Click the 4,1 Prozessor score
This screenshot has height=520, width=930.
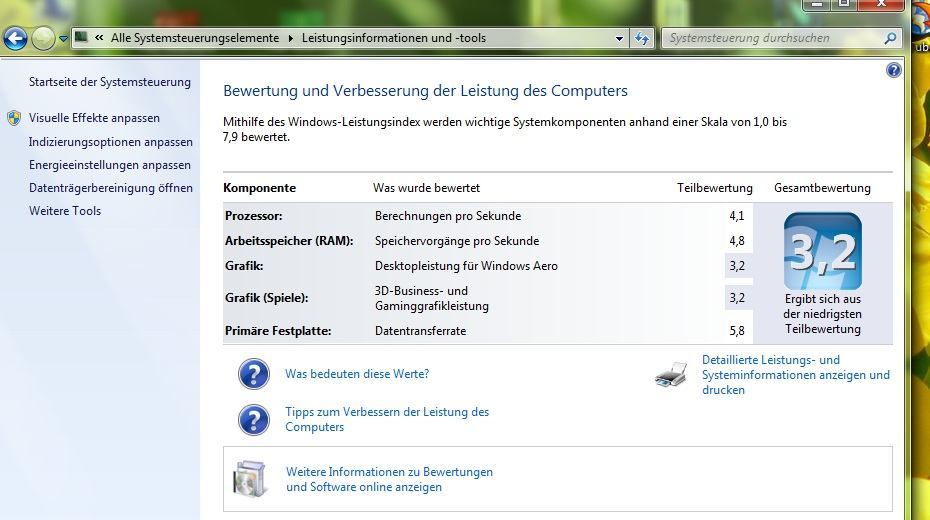point(737,216)
